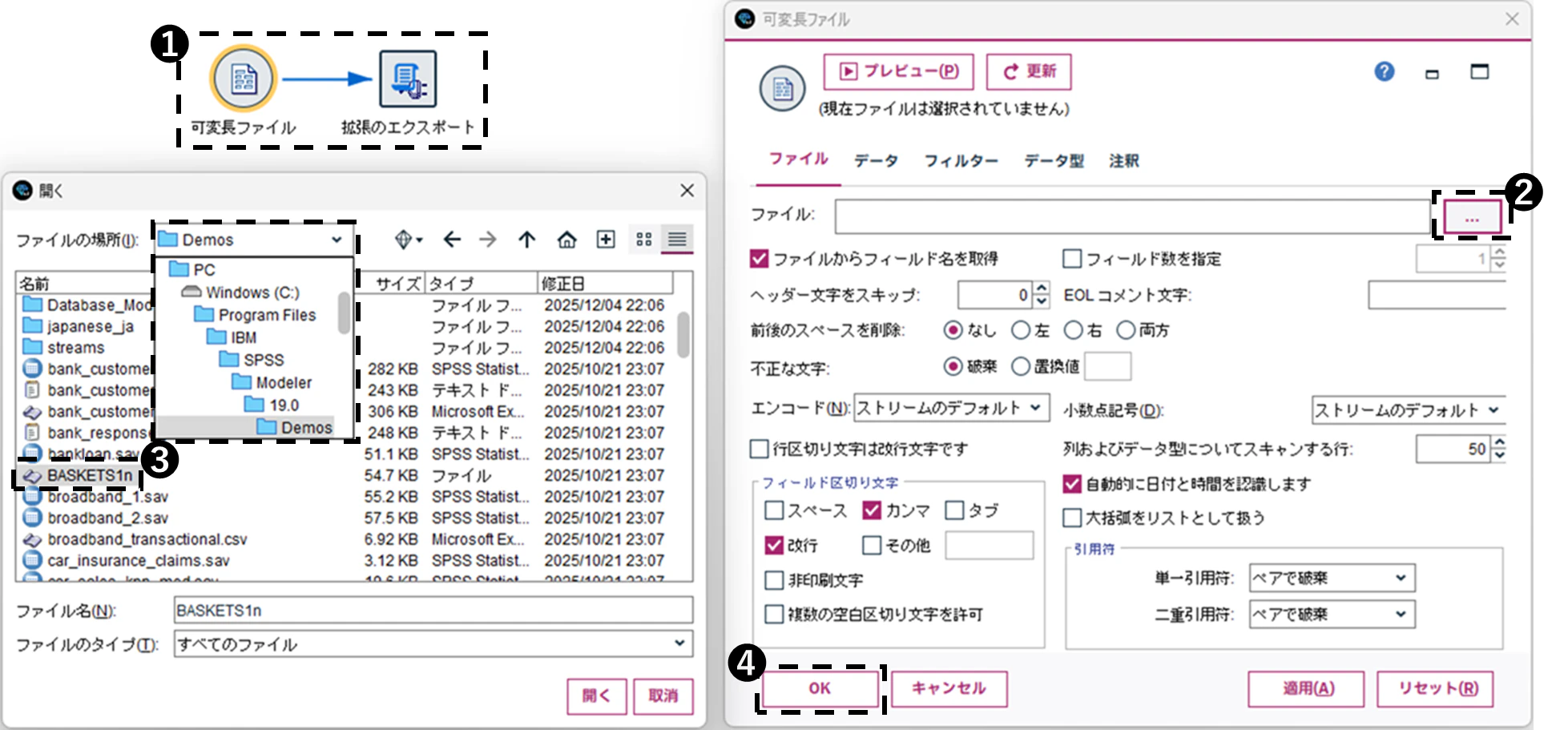This screenshot has width=1568, height=730.
Task: Select the 可変長ファイル node icon on canvas
Action: coord(244,79)
